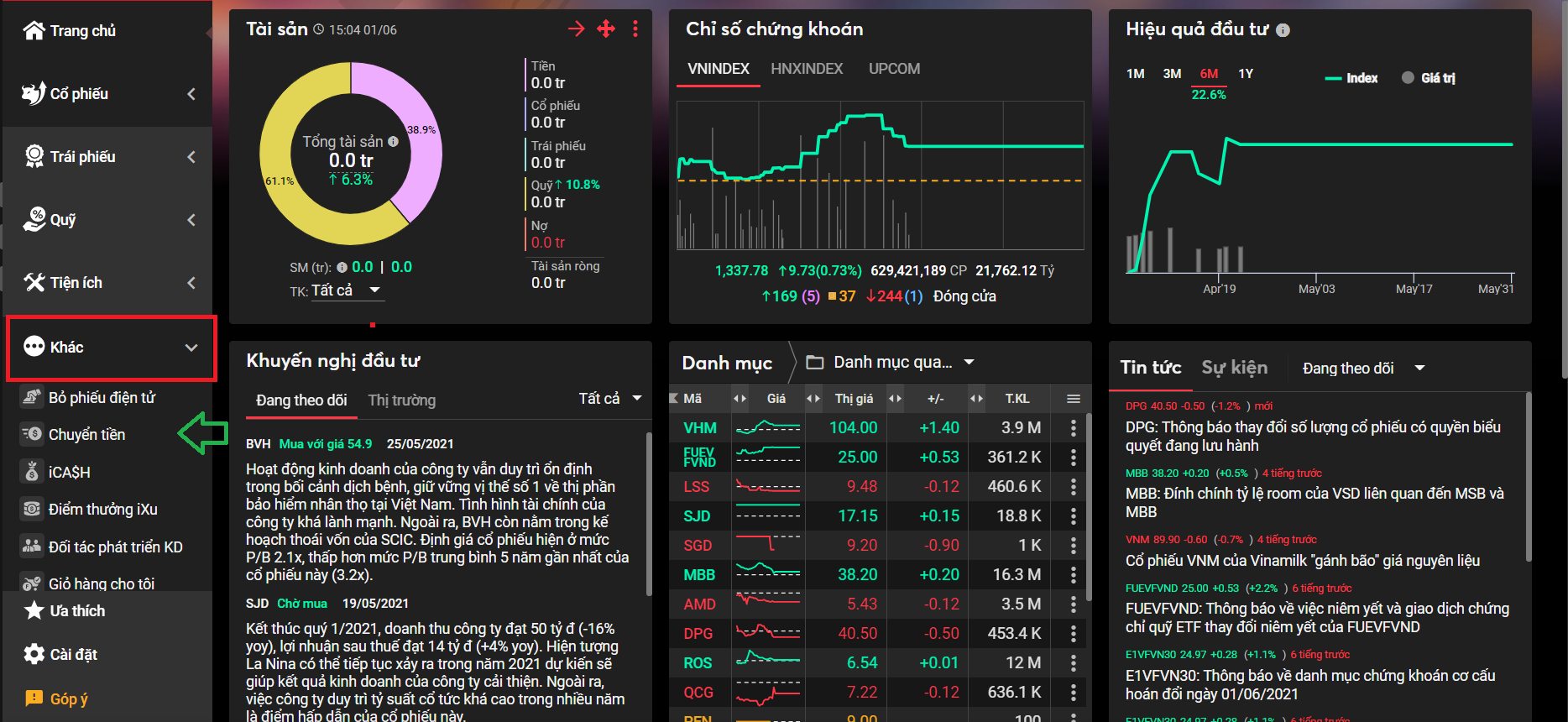The height and width of the screenshot is (722, 1568).
Task: Collapse the Khác menu chevron
Action: (x=191, y=348)
